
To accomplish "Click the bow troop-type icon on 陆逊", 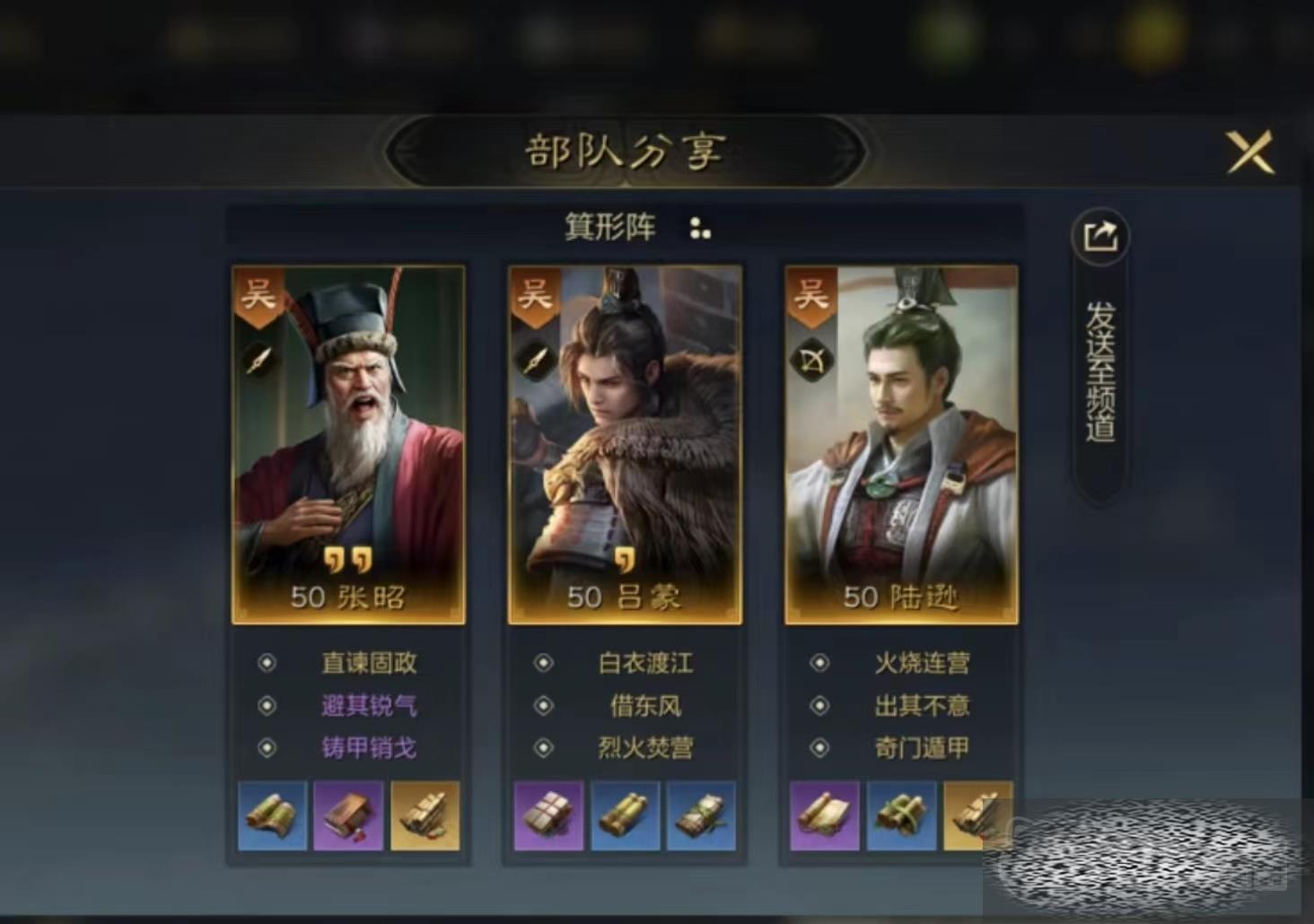I will point(811,361).
